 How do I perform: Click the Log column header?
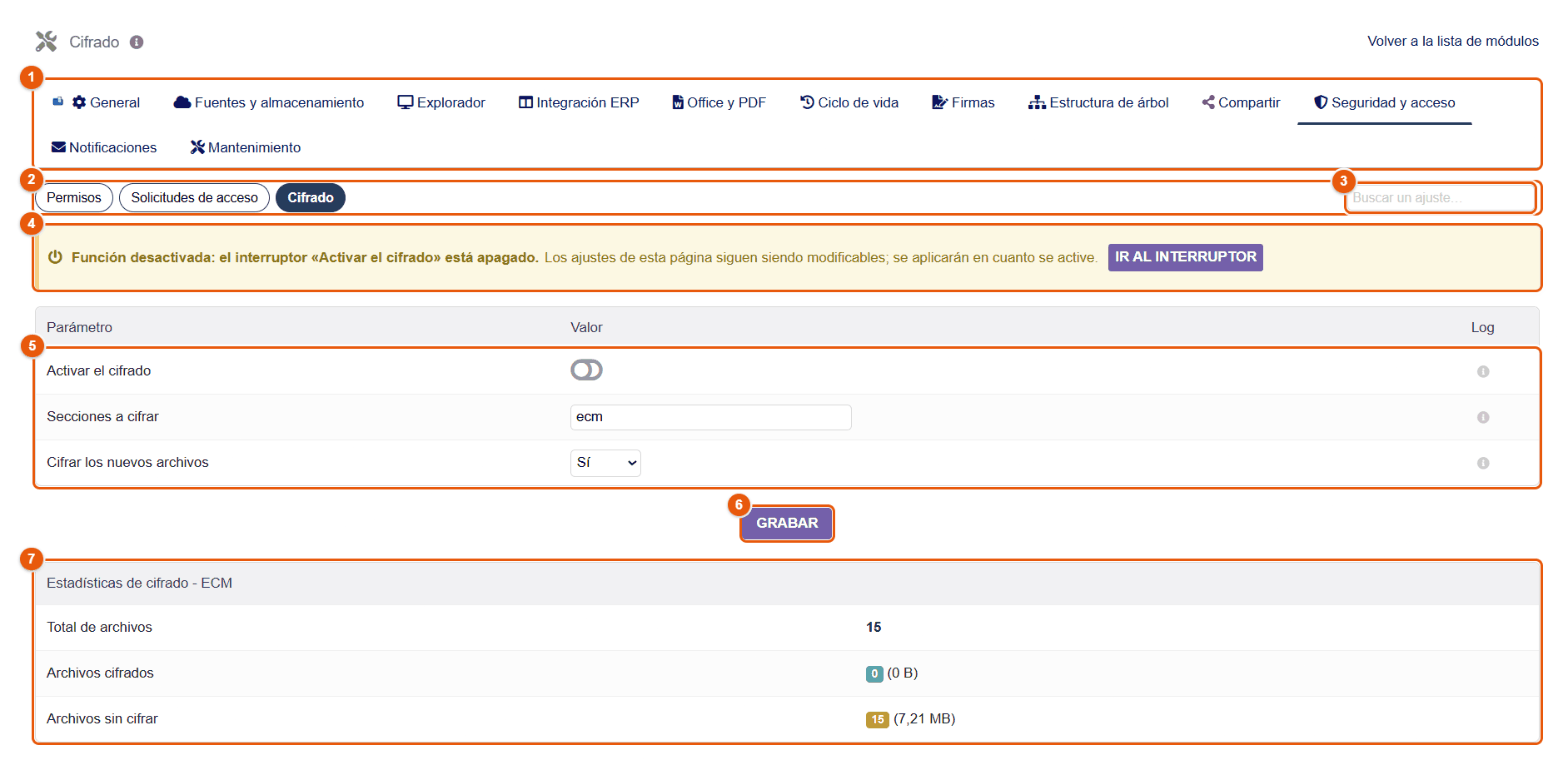pyautogui.click(x=1482, y=327)
